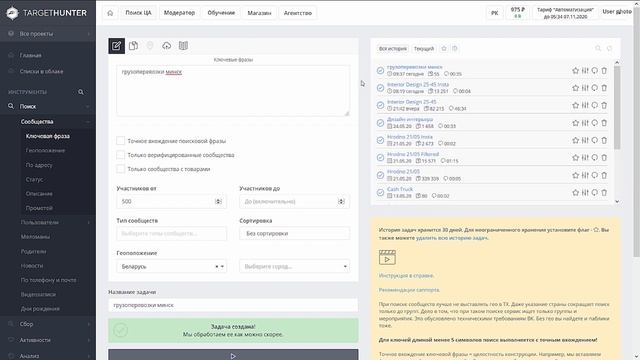
Task: Select 'Геоположение' in the sidebar
Action: (45, 151)
